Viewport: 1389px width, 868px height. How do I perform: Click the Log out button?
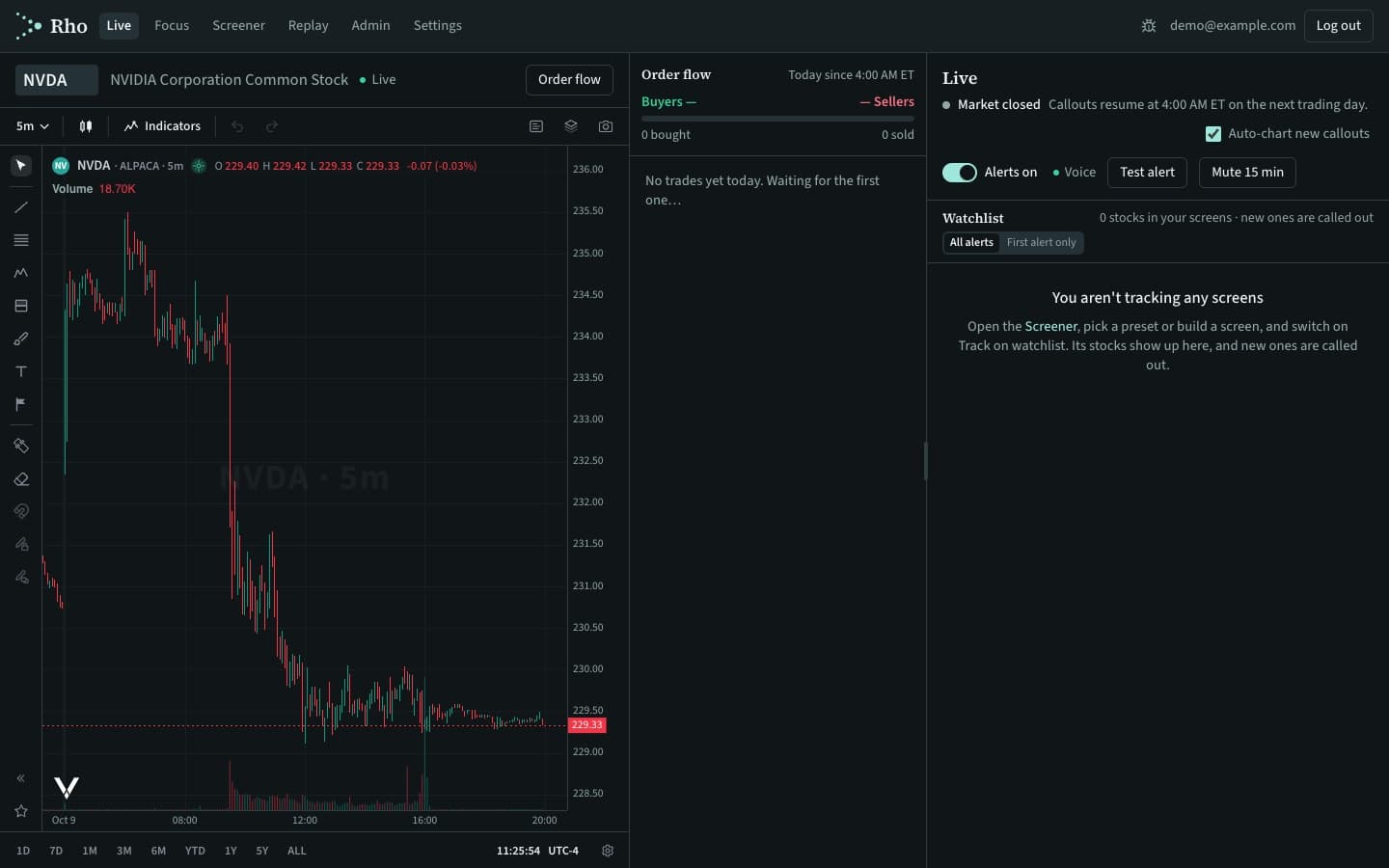(x=1338, y=26)
